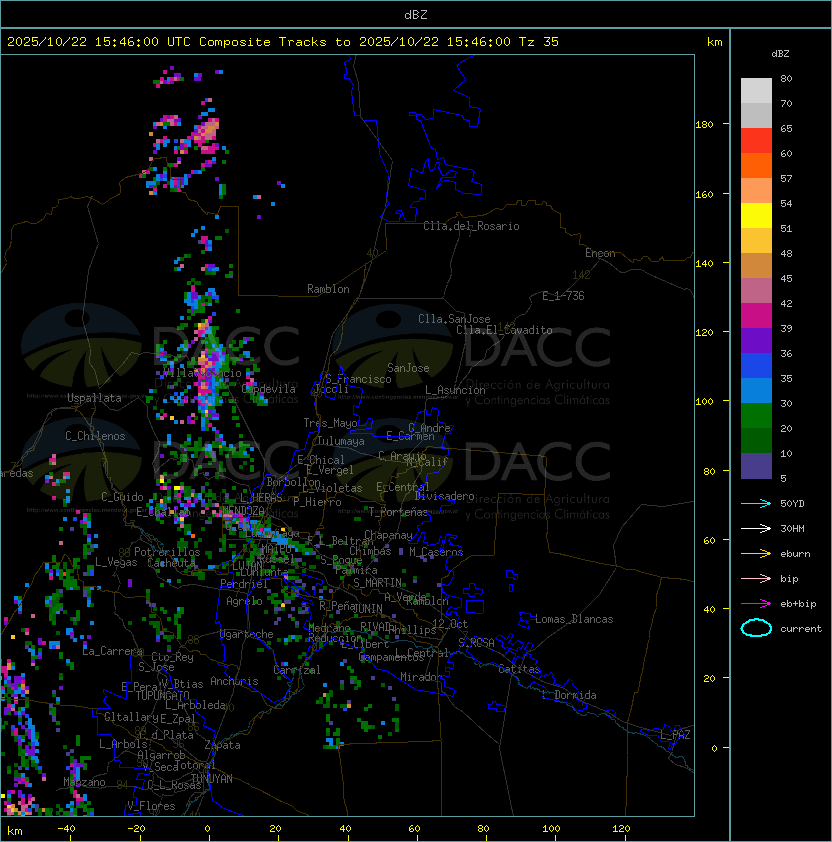The width and height of the screenshot is (832, 842).
Task: Select the tan 48-45 dBZ legend swatch
Action: click(x=756, y=265)
